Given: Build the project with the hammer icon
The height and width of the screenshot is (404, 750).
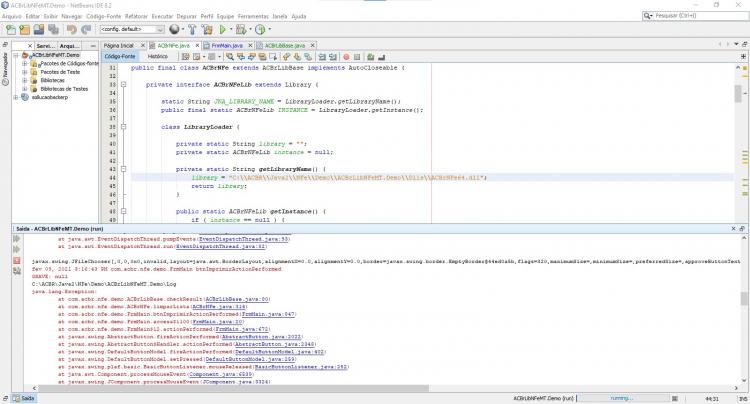Looking at the screenshot, I should pos(192,30).
